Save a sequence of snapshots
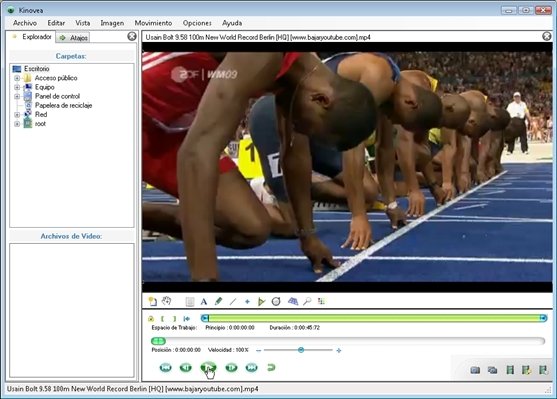The image size is (557, 399). tap(492, 370)
